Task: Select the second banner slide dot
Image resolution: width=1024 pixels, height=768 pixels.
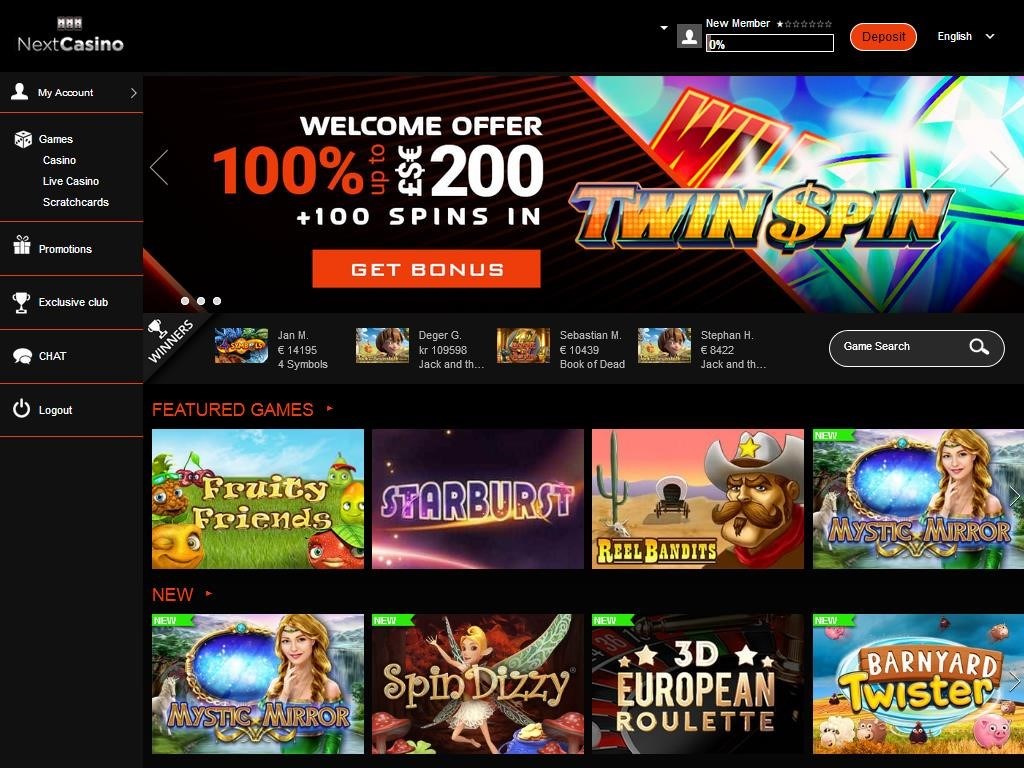Action: click(x=201, y=301)
